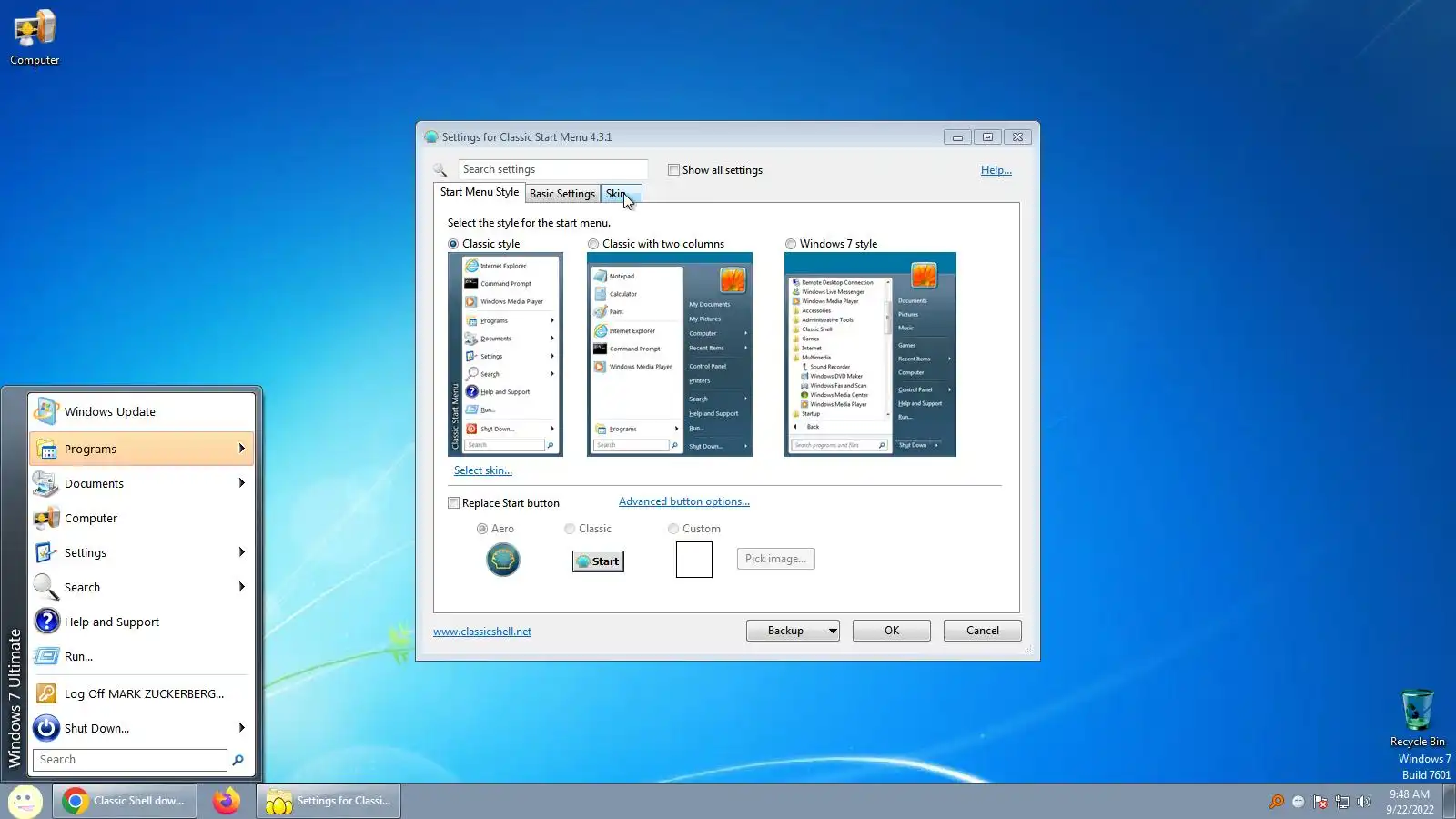This screenshot has height=819, width=1456.
Task: Click the "Select the style for the start menu." text
Action: [x=529, y=223]
